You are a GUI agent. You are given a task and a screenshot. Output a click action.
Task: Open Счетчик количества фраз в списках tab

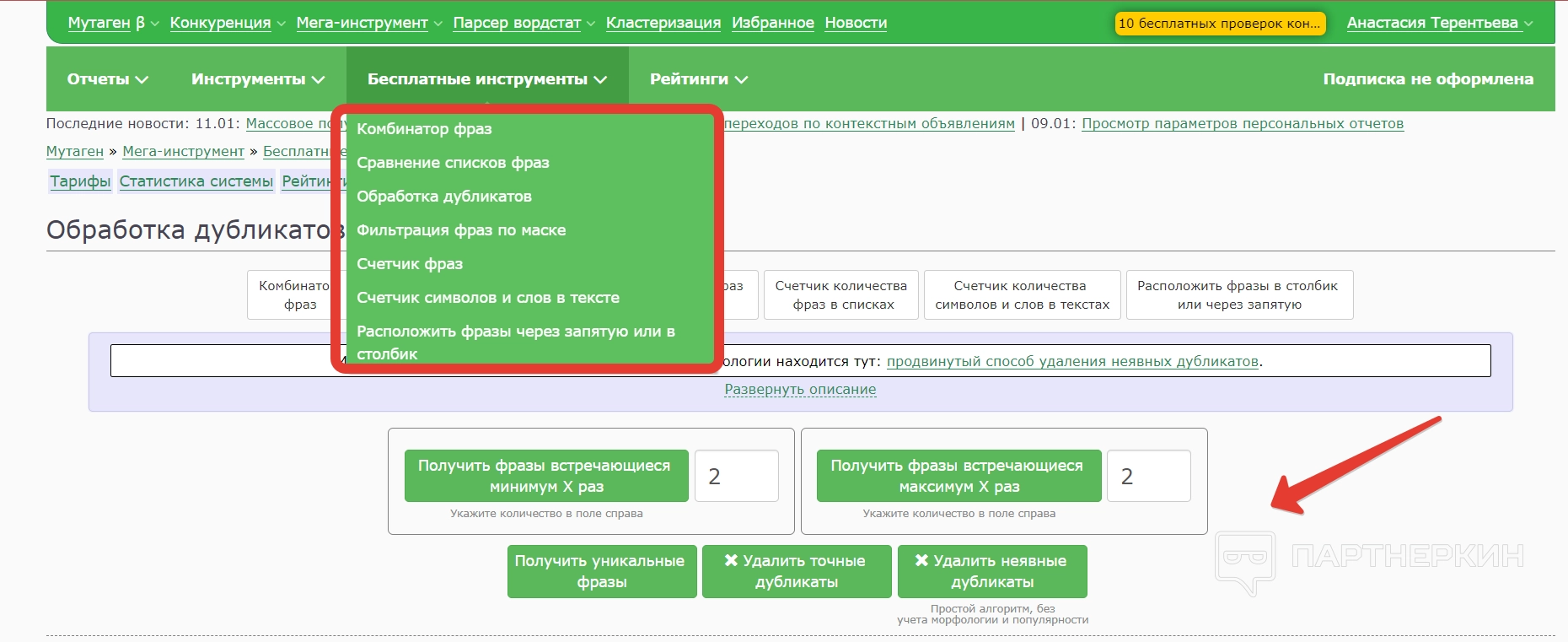tap(841, 295)
